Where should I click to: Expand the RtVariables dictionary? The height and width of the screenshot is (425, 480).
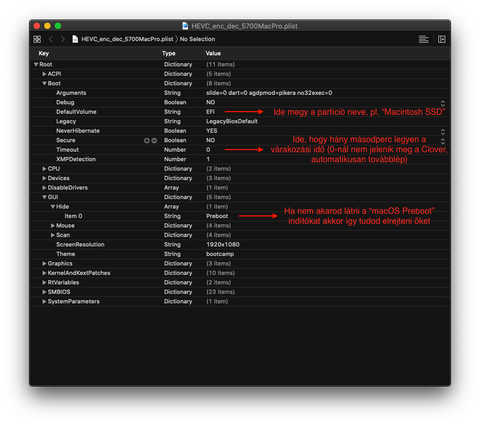point(44,283)
